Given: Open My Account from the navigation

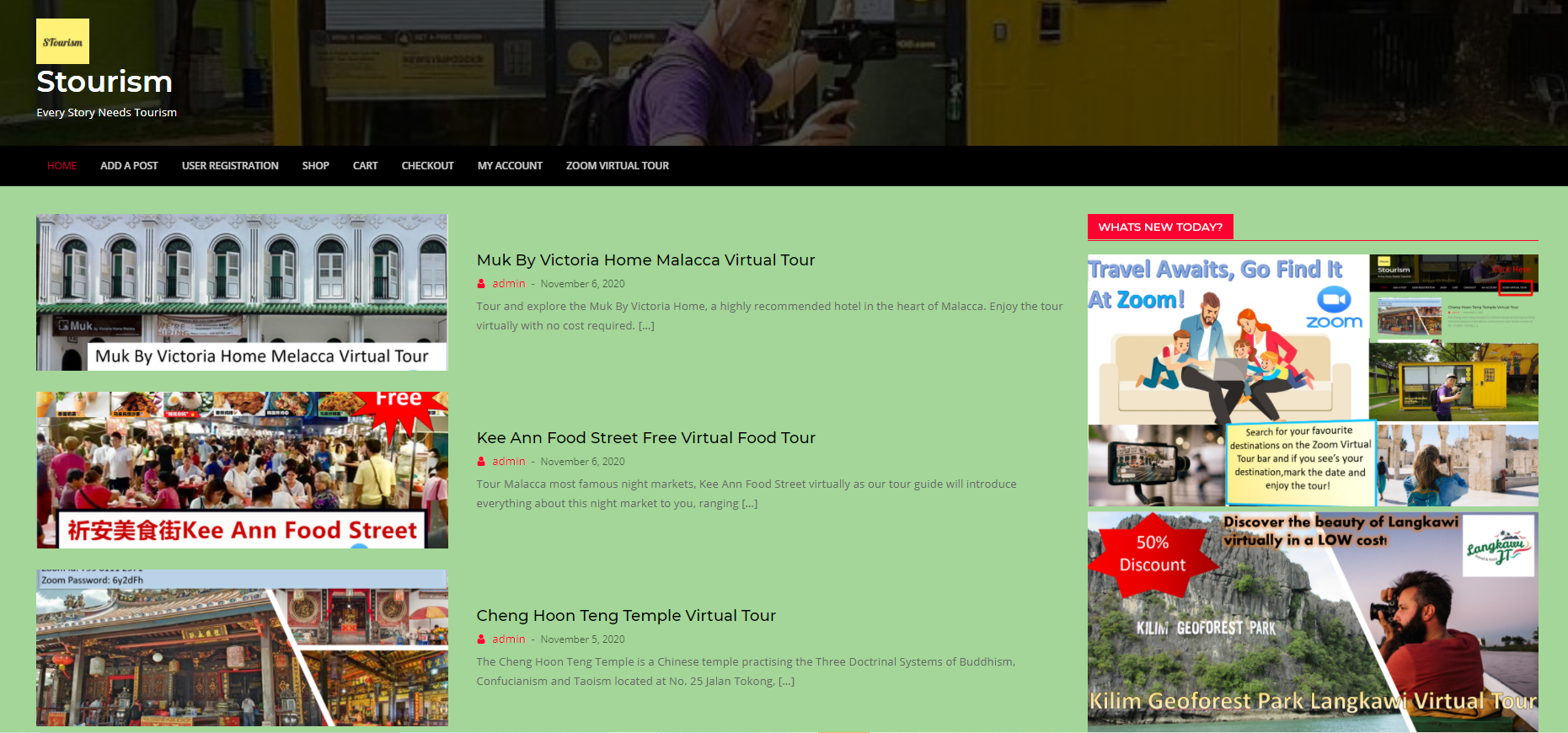Looking at the screenshot, I should [510, 166].
